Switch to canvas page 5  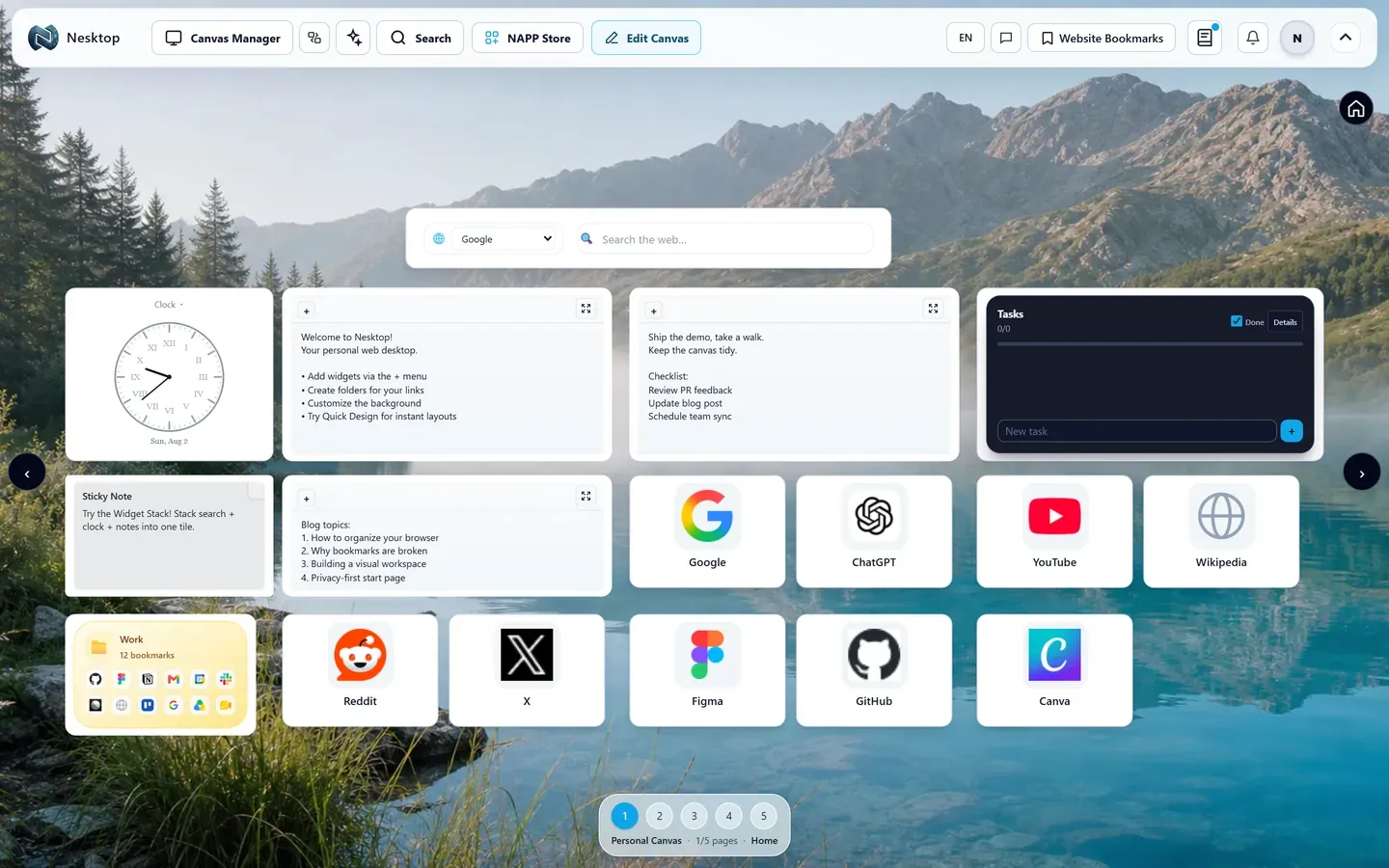[x=764, y=816]
